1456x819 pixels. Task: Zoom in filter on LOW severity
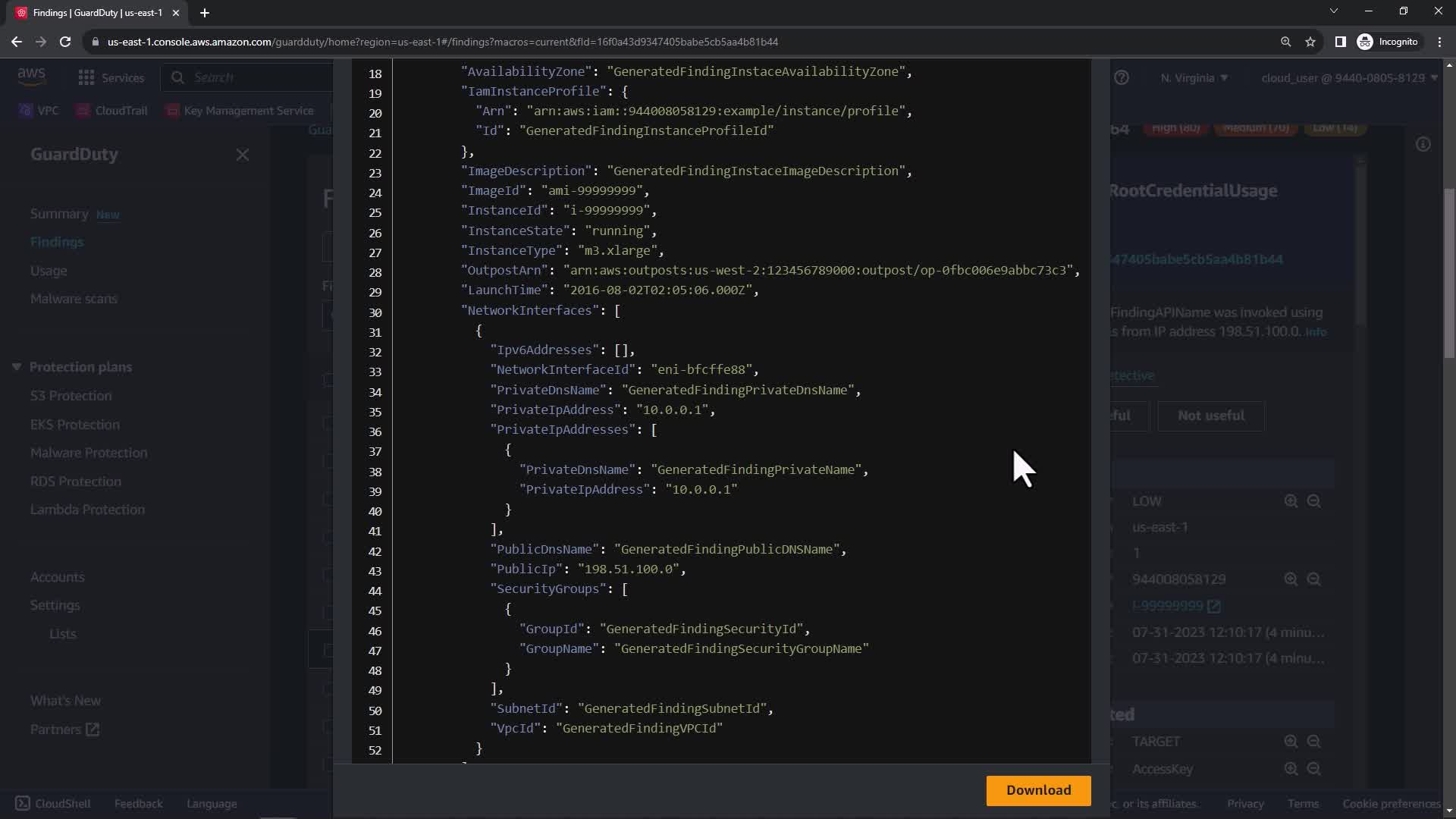[x=1291, y=501]
